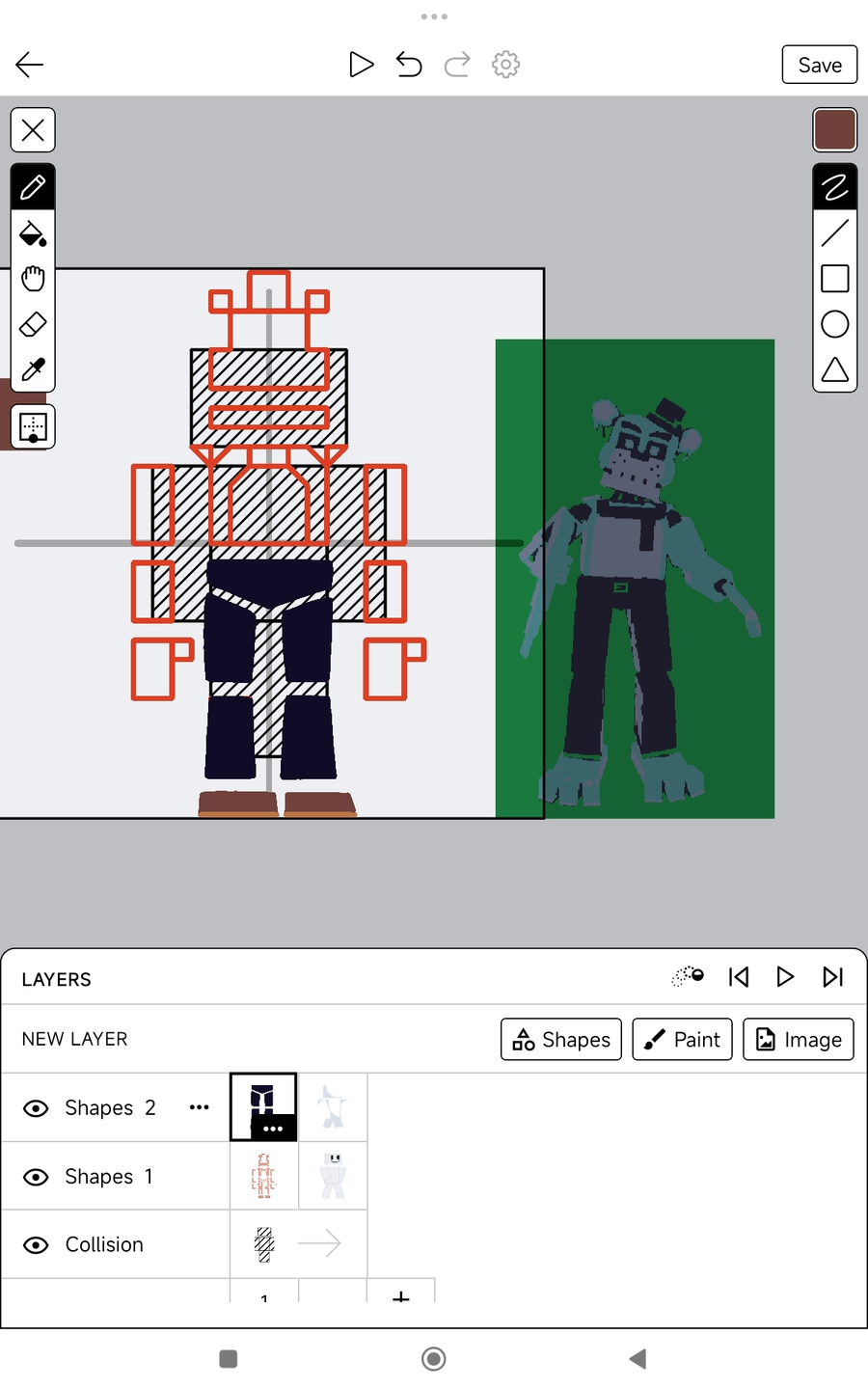This screenshot has height=1389, width=868.
Task: Add a new Image layer
Action: [799, 1039]
